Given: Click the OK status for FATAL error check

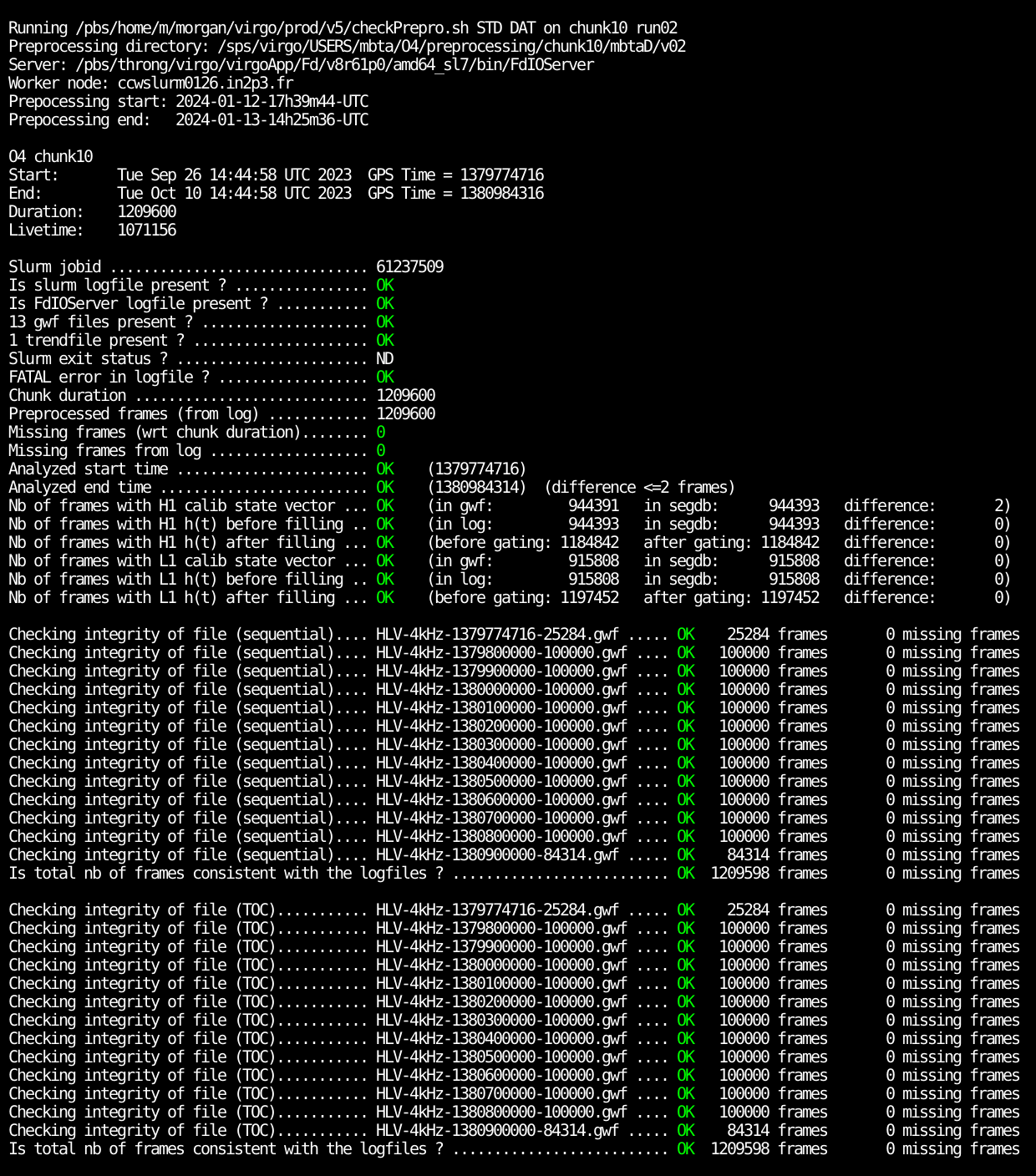Looking at the screenshot, I should pos(384,378).
